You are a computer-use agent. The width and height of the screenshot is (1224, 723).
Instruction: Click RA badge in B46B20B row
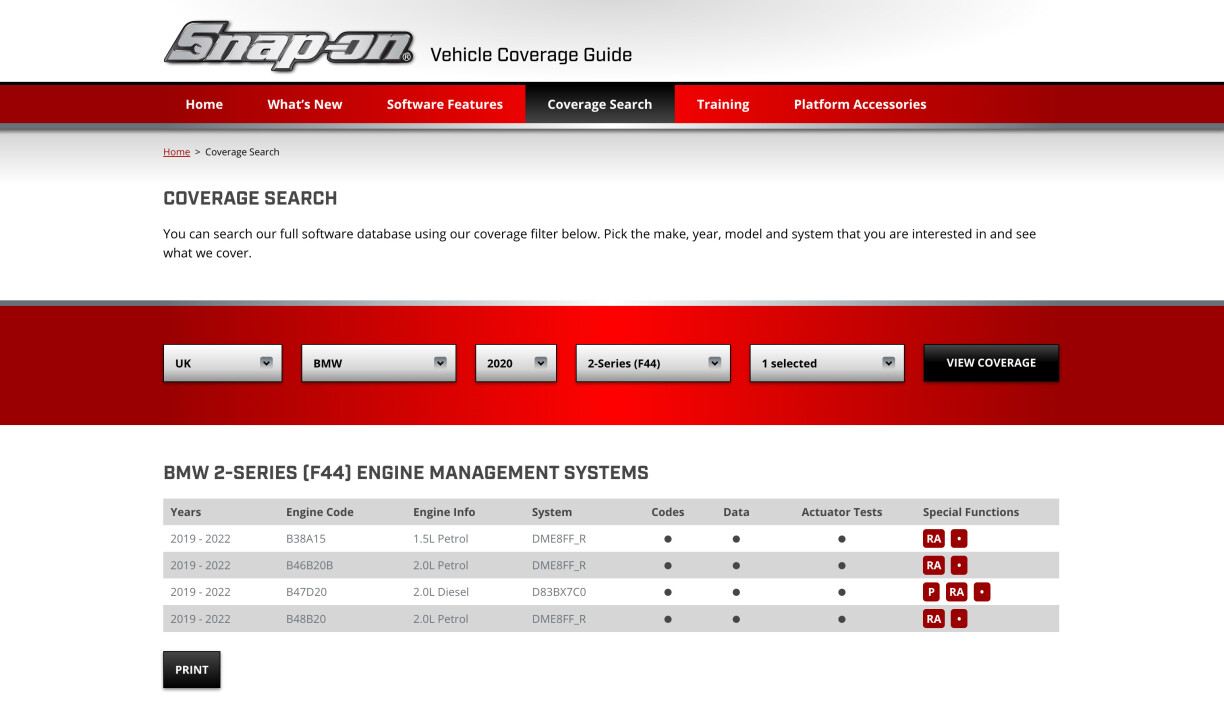934,565
